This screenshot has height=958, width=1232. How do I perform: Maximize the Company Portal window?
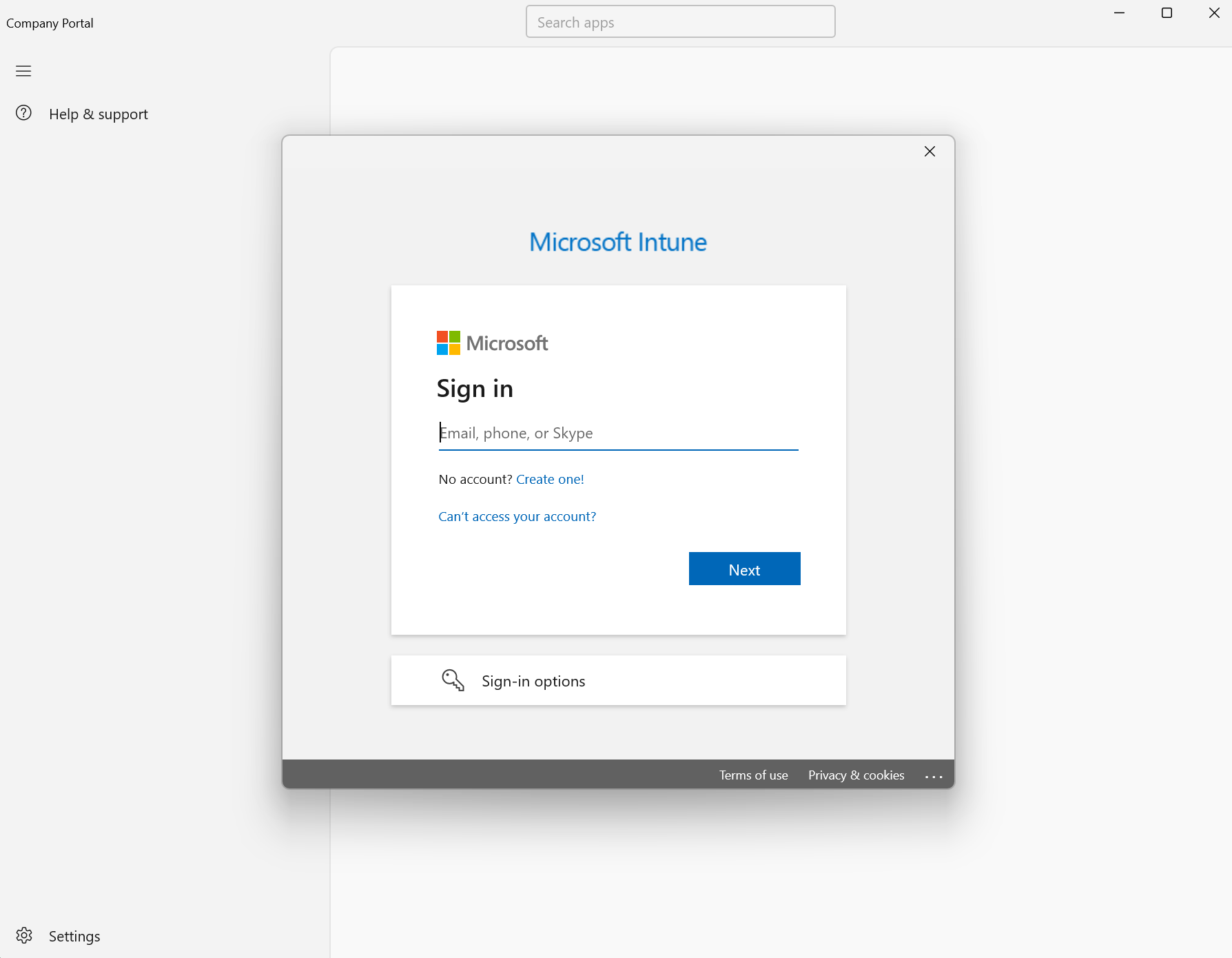(1167, 13)
